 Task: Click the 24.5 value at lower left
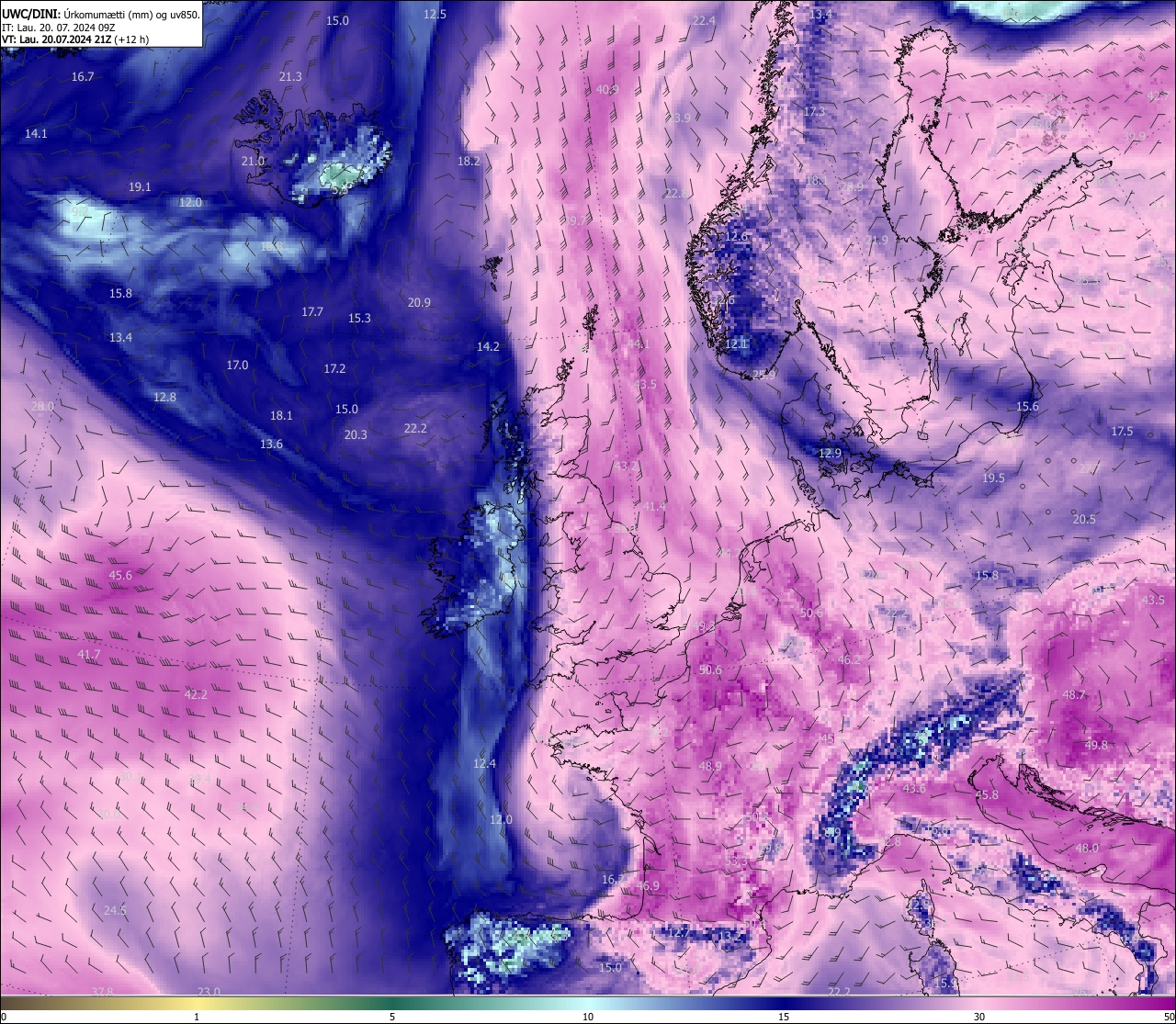[115, 910]
